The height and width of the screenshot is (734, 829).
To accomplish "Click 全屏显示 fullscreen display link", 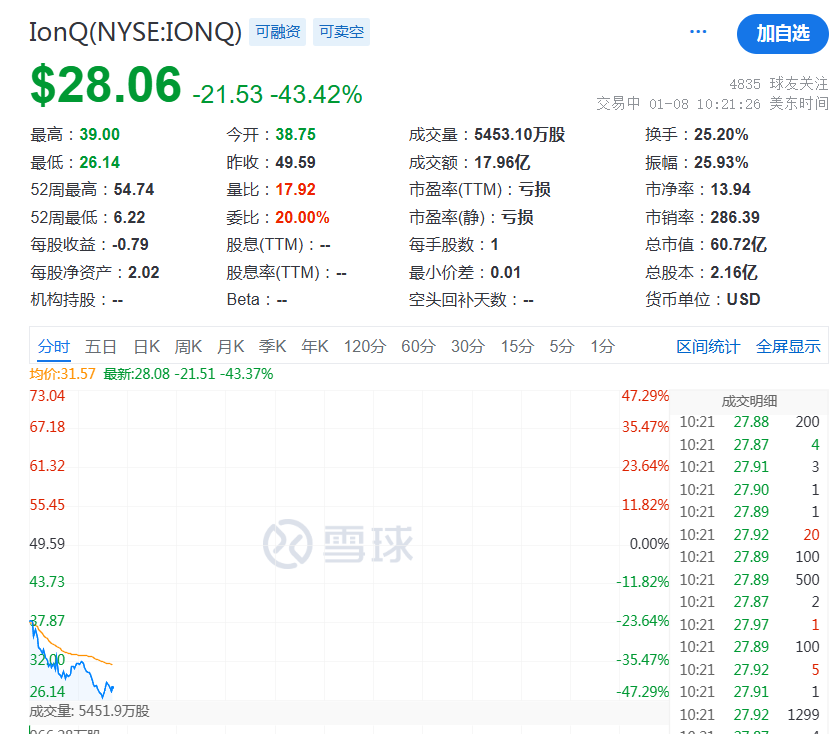I will pyautogui.click(x=788, y=347).
